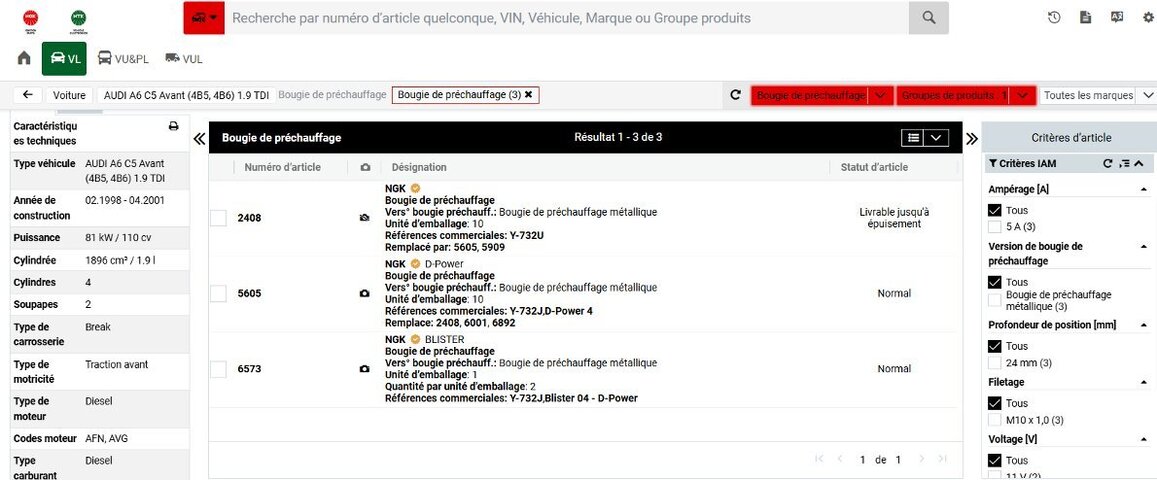Check Bougie de préchauffage métallique (3)
Viewport: 1157px width, 480px height.
click(995, 300)
